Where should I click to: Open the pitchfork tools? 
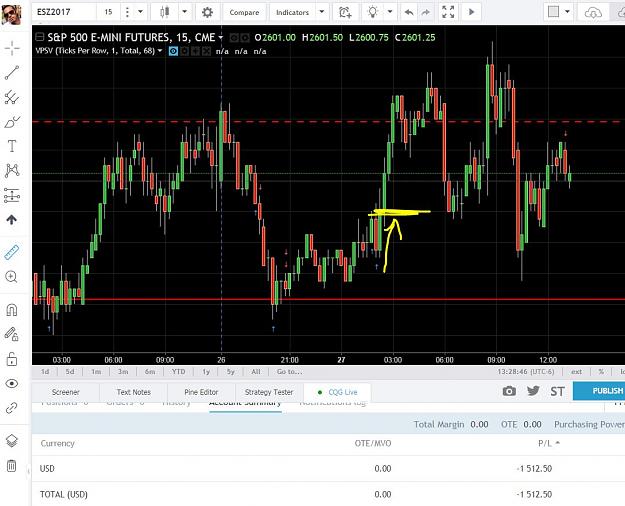coord(12,98)
